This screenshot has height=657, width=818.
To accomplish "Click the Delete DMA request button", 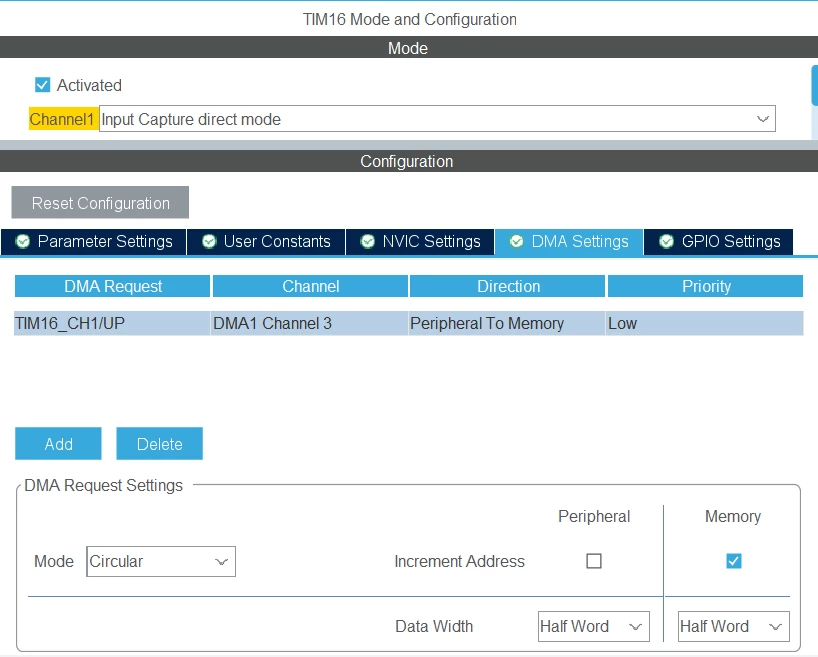I will coord(160,444).
